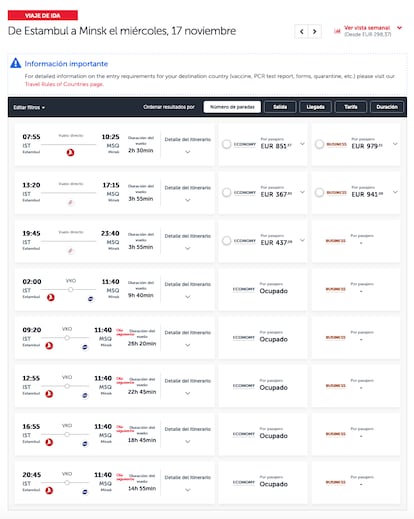Click the VKO stopover marker on the 02:00 flight
Viewport: 414px width, 519px height.
pos(70,289)
